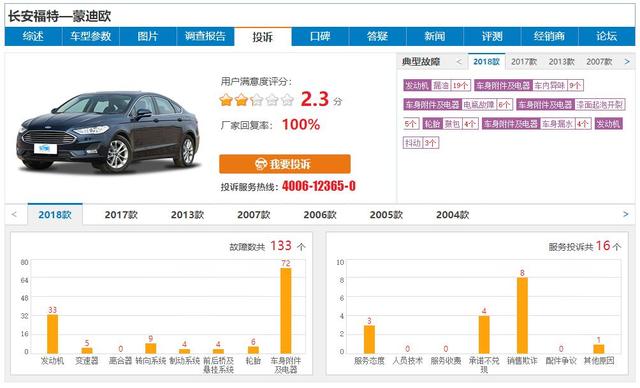Open the 综述 navigation tab
The height and width of the screenshot is (388, 640).
pos(33,37)
